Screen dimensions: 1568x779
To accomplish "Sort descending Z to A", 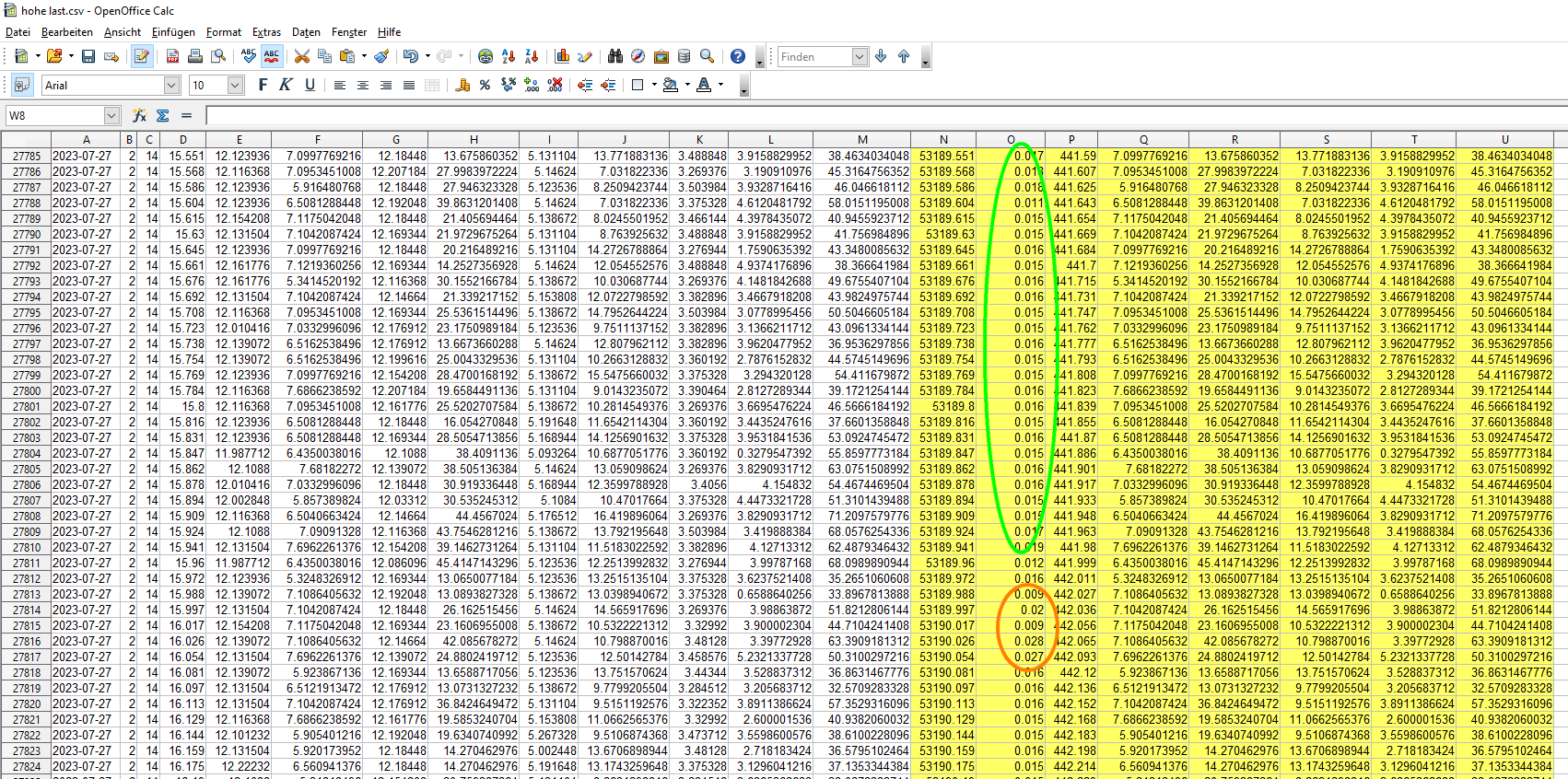I will 532,56.
